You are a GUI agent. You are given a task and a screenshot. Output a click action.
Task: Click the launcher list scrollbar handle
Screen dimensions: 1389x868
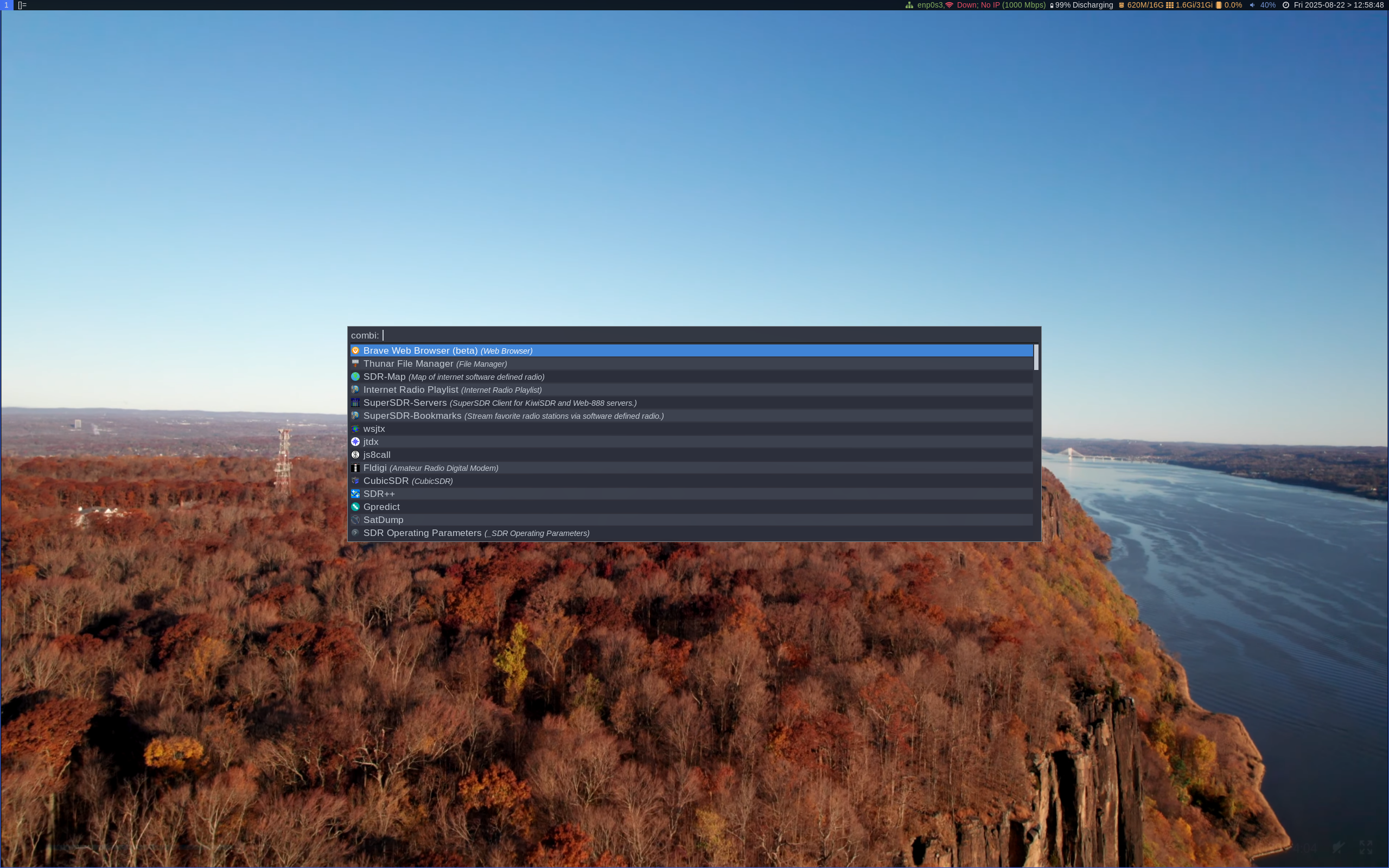pos(1036,357)
